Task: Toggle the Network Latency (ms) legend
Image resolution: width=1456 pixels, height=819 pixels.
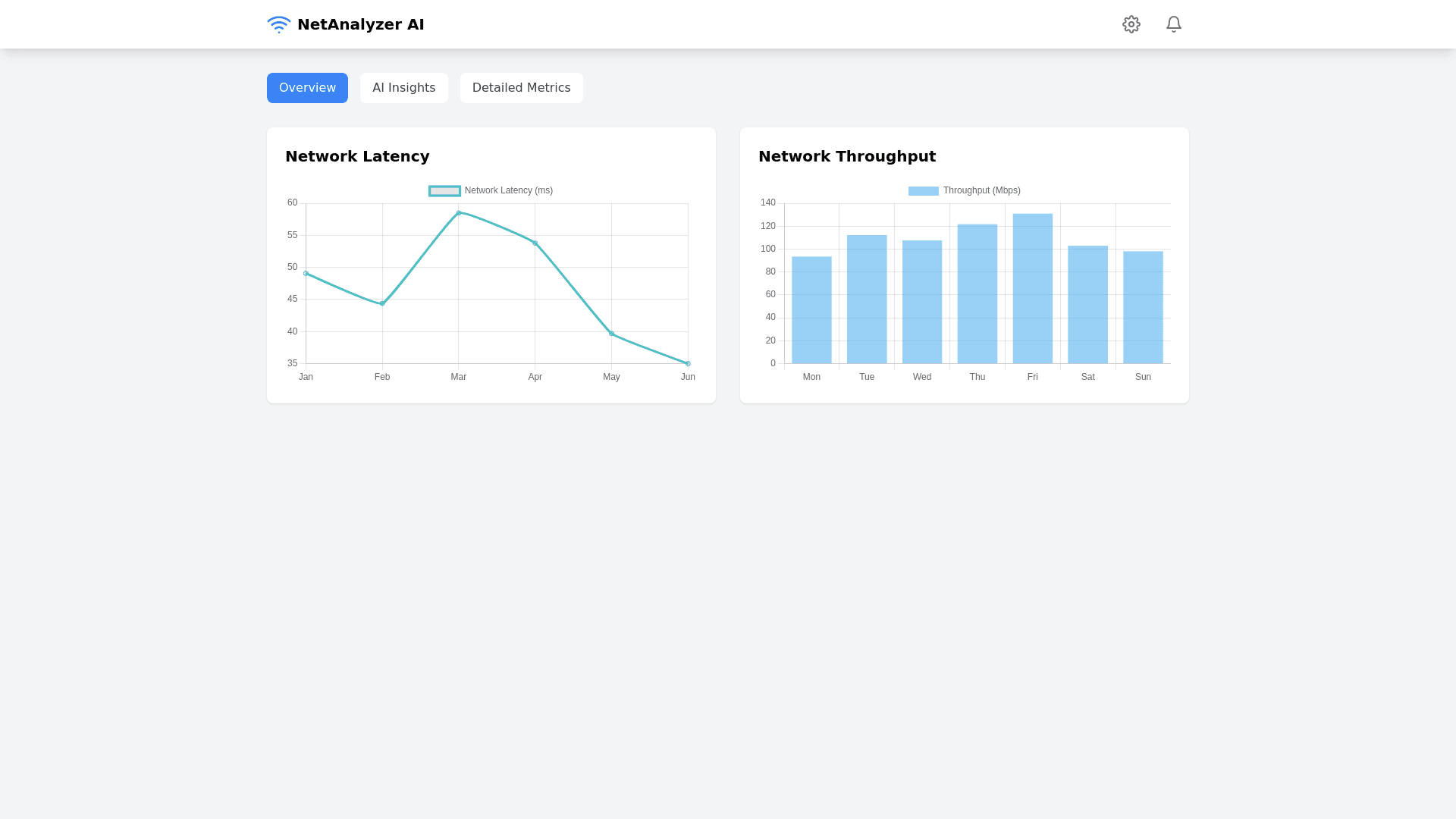Action: click(508, 190)
